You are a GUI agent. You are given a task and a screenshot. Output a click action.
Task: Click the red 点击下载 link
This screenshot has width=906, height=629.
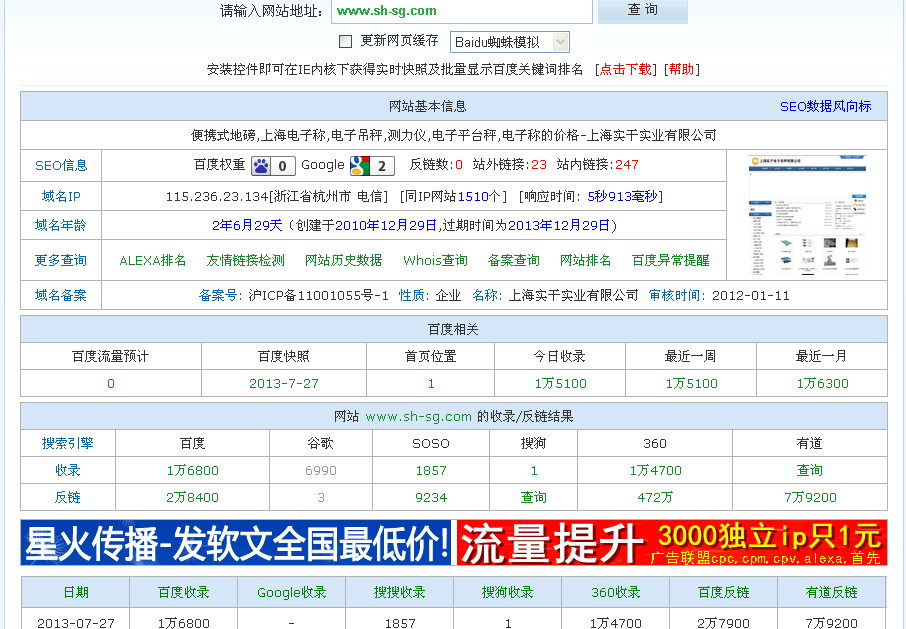click(x=625, y=69)
